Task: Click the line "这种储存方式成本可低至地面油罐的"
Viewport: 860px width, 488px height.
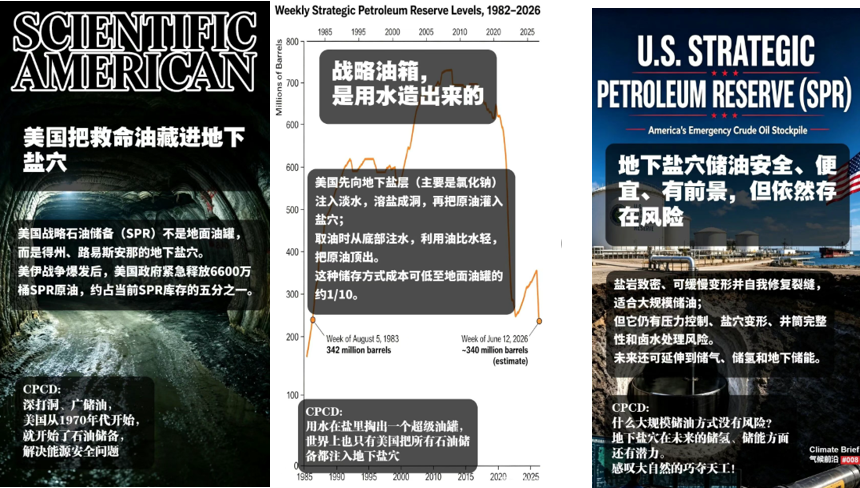Action: [409, 276]
